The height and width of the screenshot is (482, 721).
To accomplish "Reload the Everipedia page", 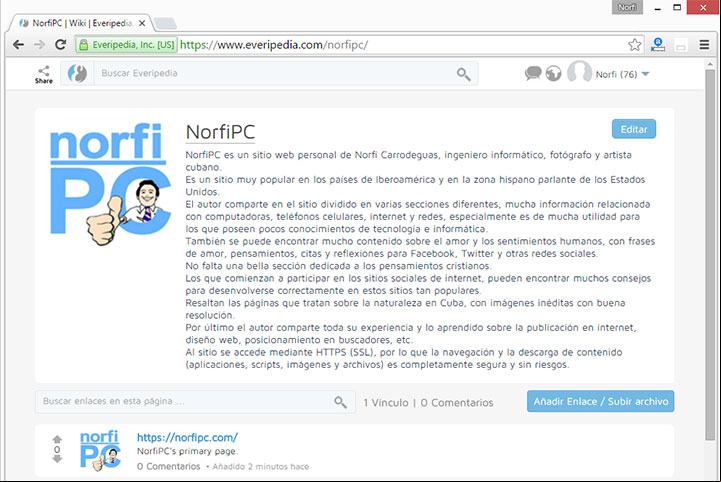I will [60, 45].
